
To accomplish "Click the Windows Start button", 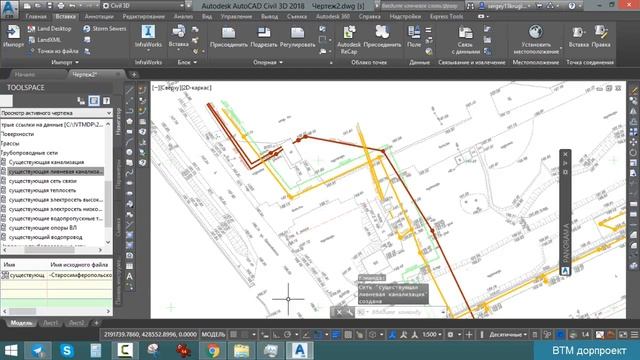I will coord(11,351).
